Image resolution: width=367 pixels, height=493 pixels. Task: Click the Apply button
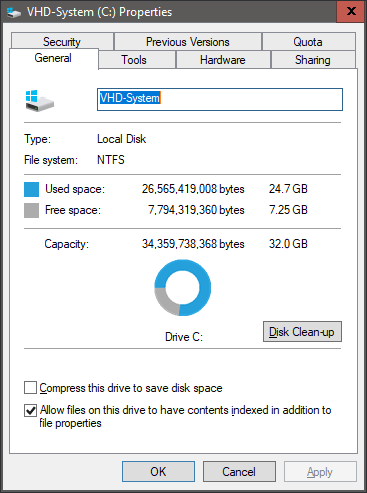coord(320,472)
